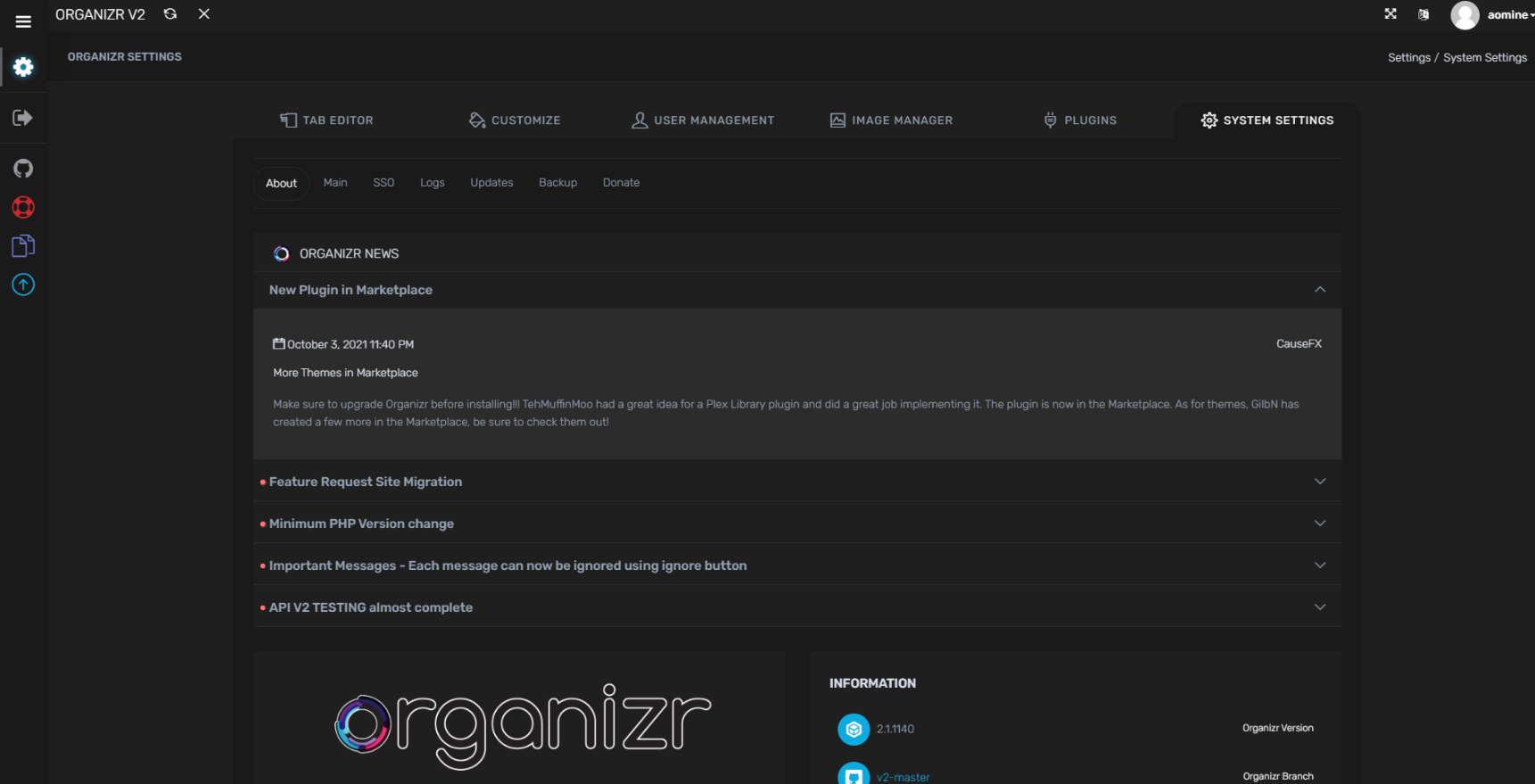Click the Organizr Branch label
Image resolution: width=1535 pixels, height=784 pixels.
coord(1277,777)
